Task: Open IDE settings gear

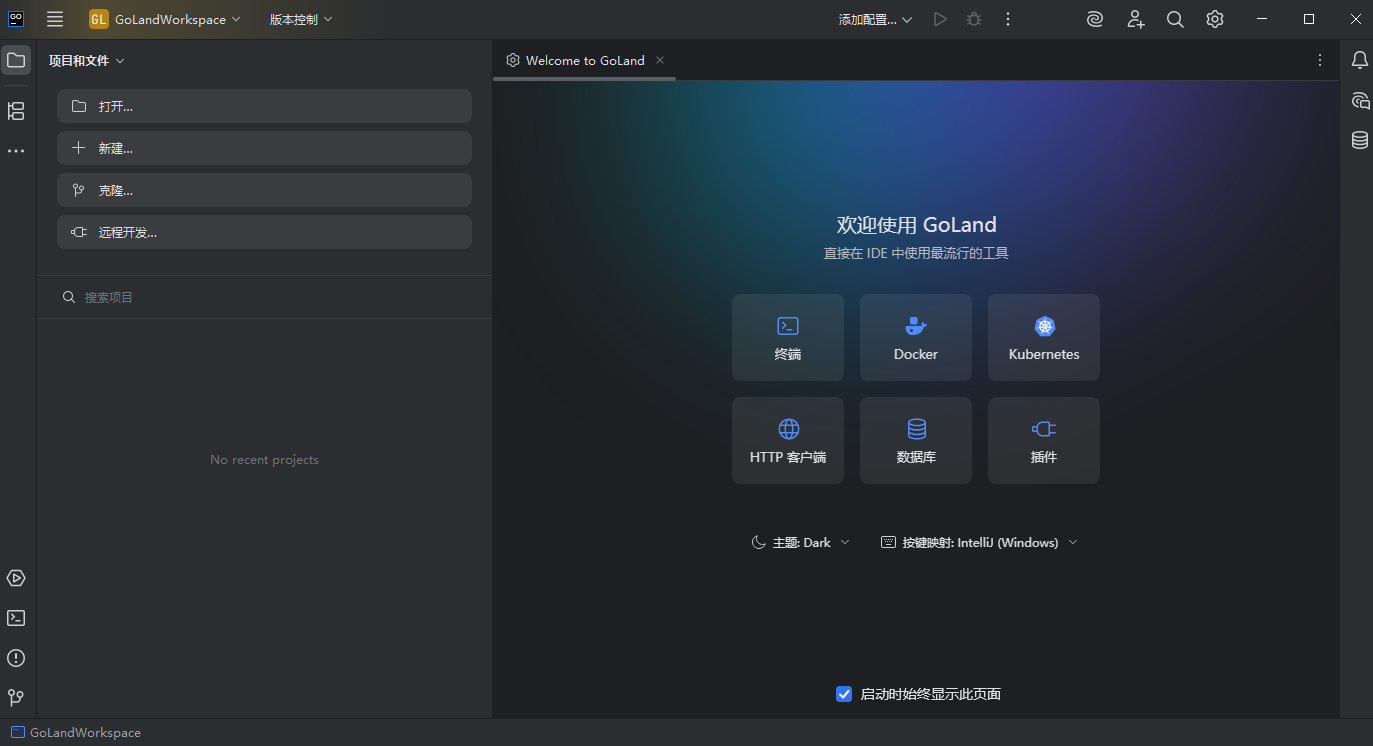Action: [1215, 19]
